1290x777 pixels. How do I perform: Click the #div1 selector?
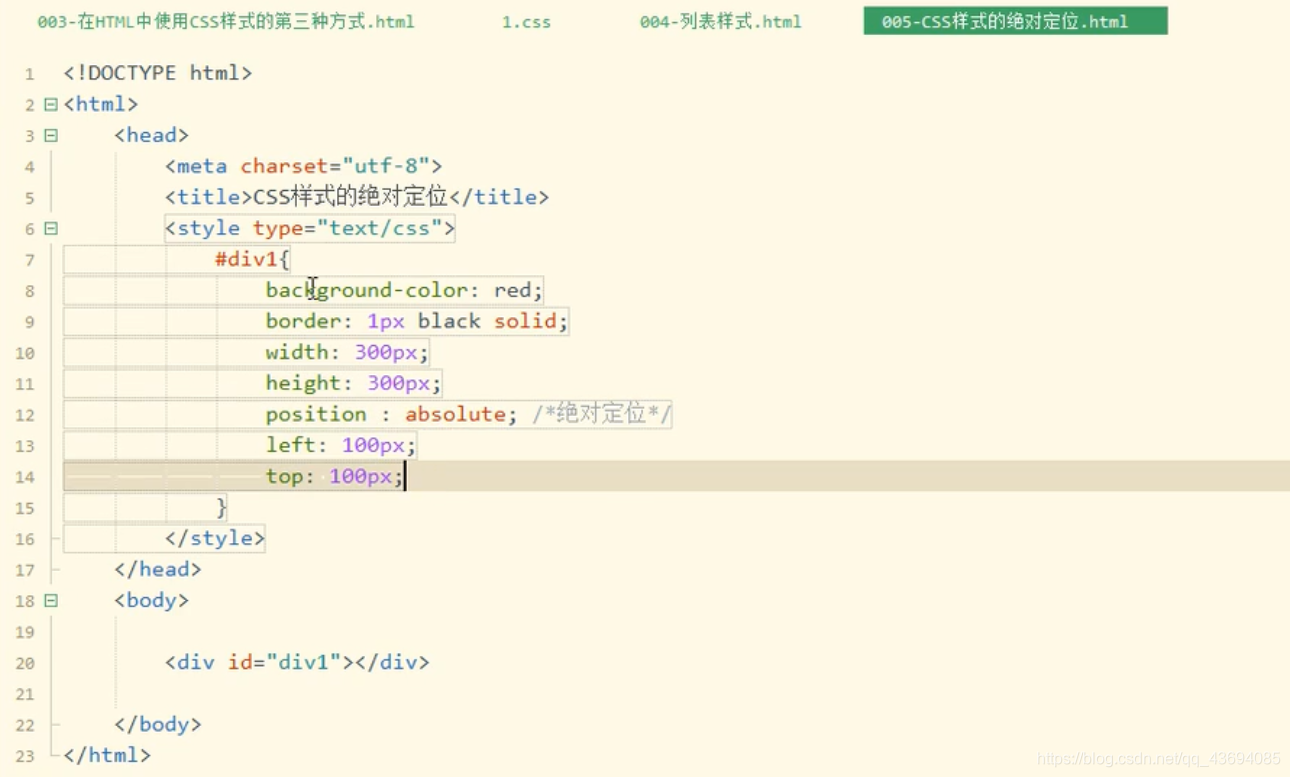tap(246, 259)
